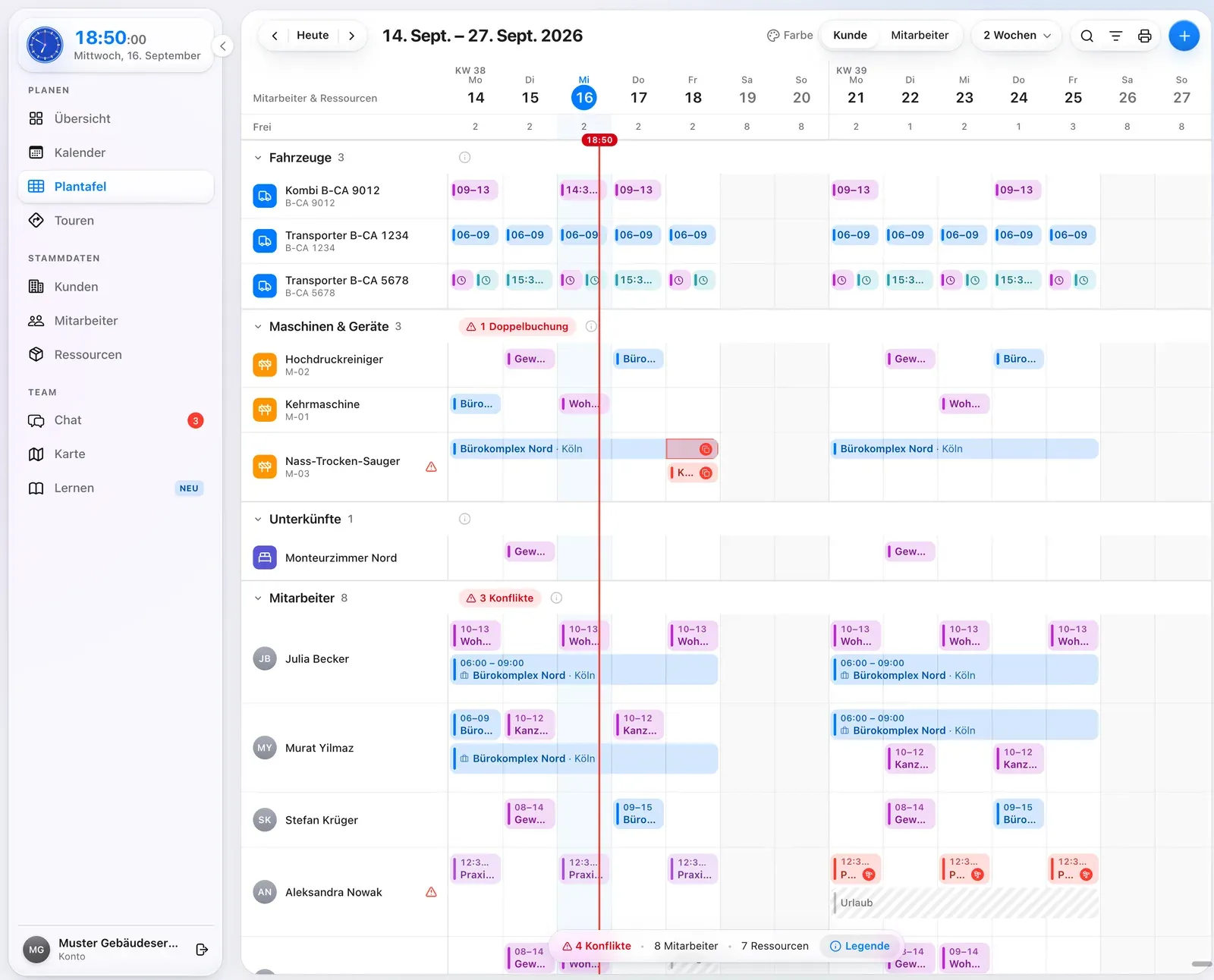Image resolution: width=1214 pixels, height=980 pixels.
Task: Collapse the Unterkünfte group
Action: coord(258,519)
